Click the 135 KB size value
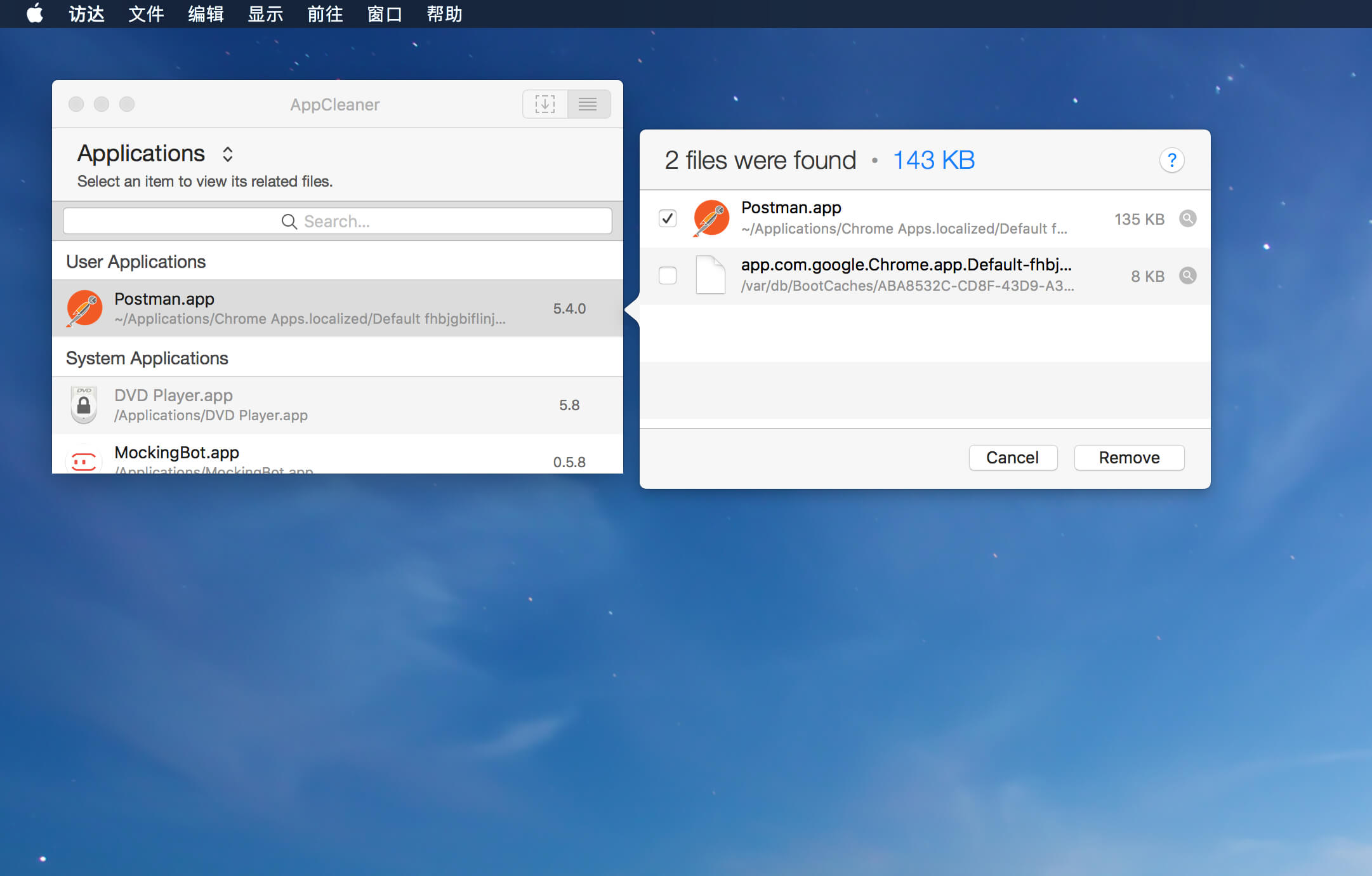Screen dimensions: 1372x876 pos(1139,219)
